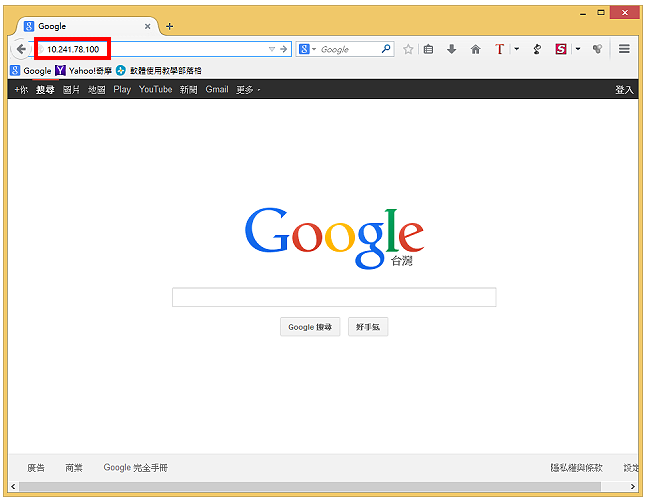Open the downloads arrow icon
Viewport: 649px width, 501px height.
click(452, 49)
